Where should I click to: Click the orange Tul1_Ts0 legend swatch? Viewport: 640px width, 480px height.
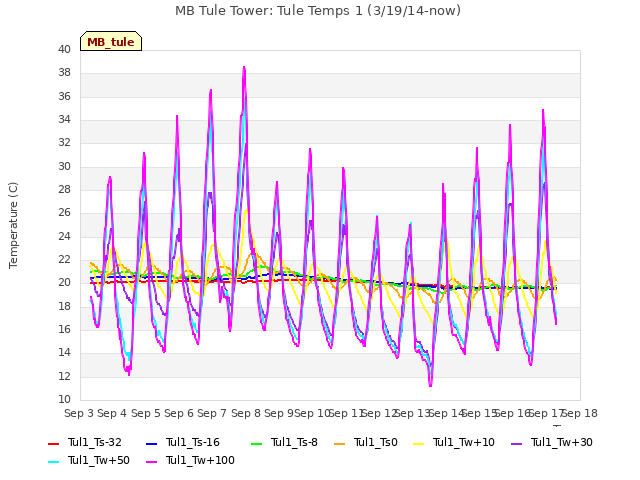coord(340,443)
